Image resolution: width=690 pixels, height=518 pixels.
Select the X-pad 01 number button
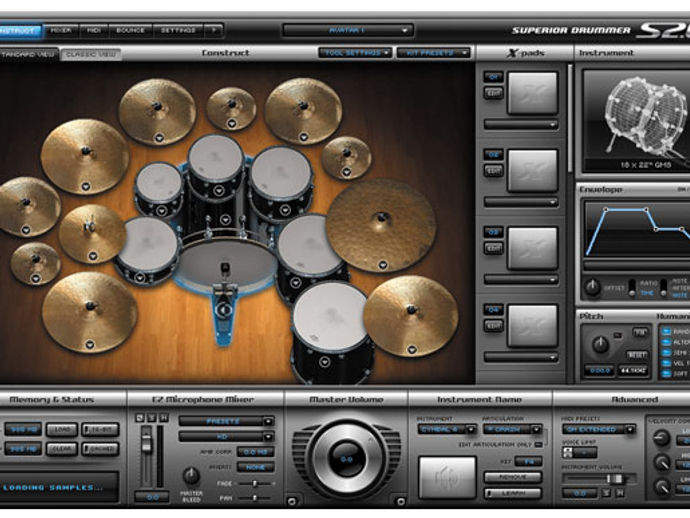(x=493, y=77)
